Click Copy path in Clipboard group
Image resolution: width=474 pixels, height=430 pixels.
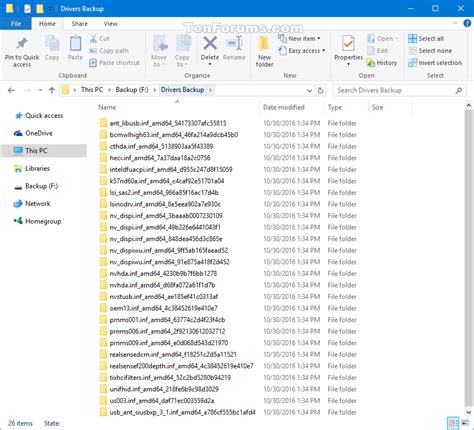(109, 51)
